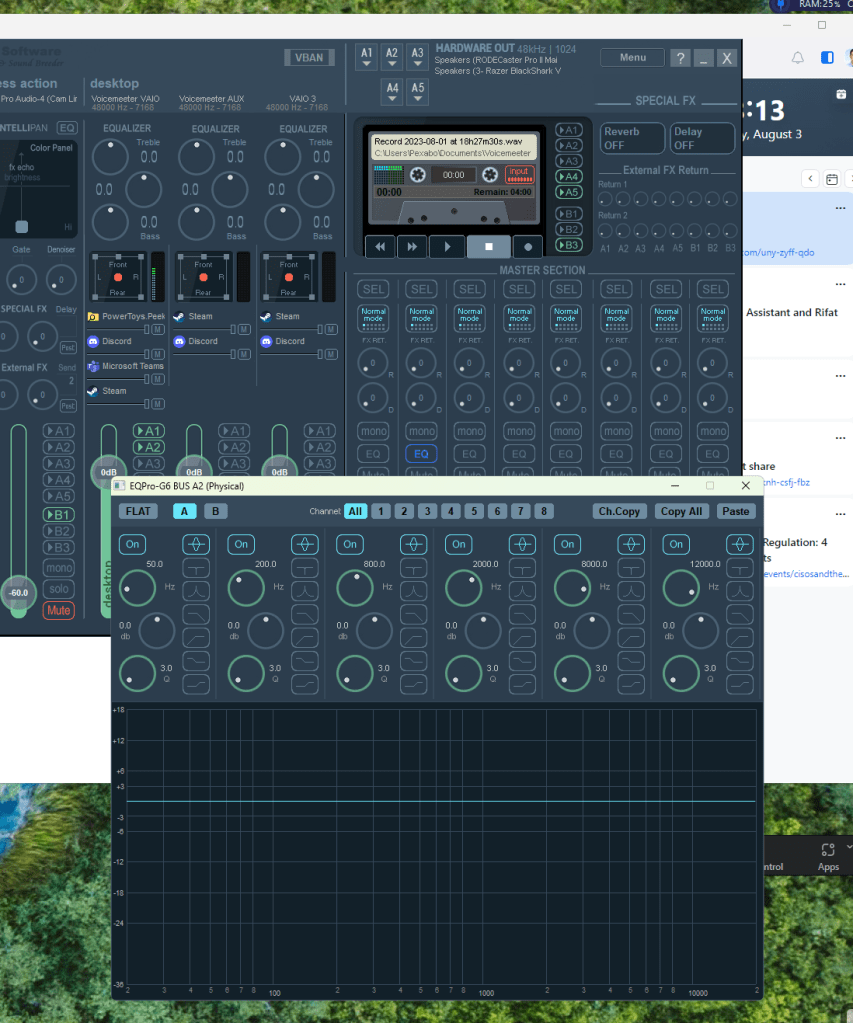The height and width of the screenshot is (1023, 853).
Task: Toggle Reverb OFF in Special FX
Action: pyautogui.click(x=631, y=138)
